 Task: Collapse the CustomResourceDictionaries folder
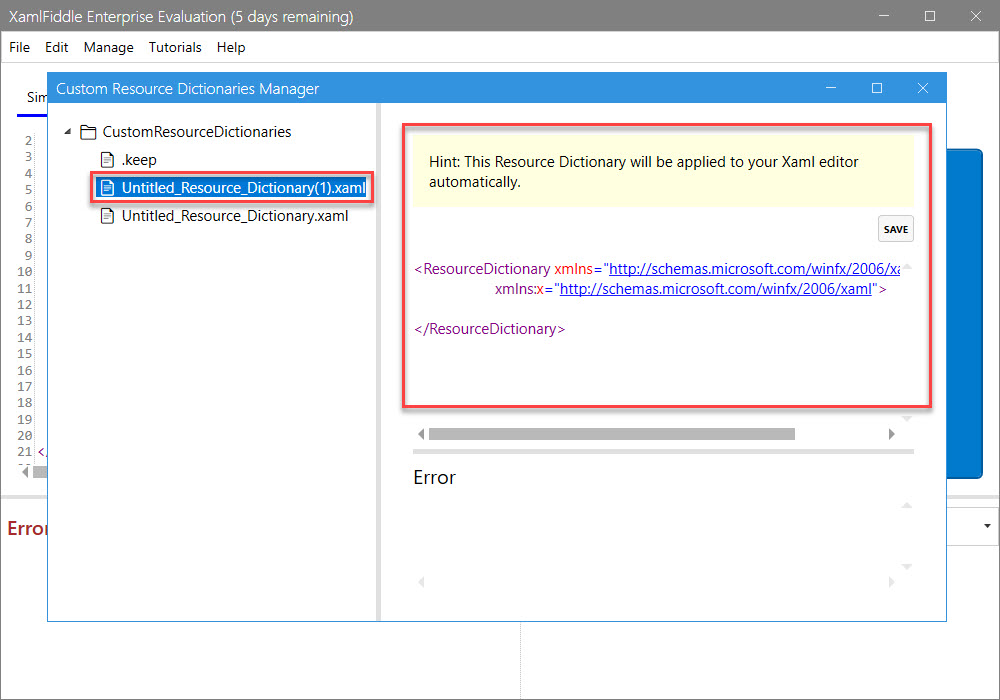point(68,131)
